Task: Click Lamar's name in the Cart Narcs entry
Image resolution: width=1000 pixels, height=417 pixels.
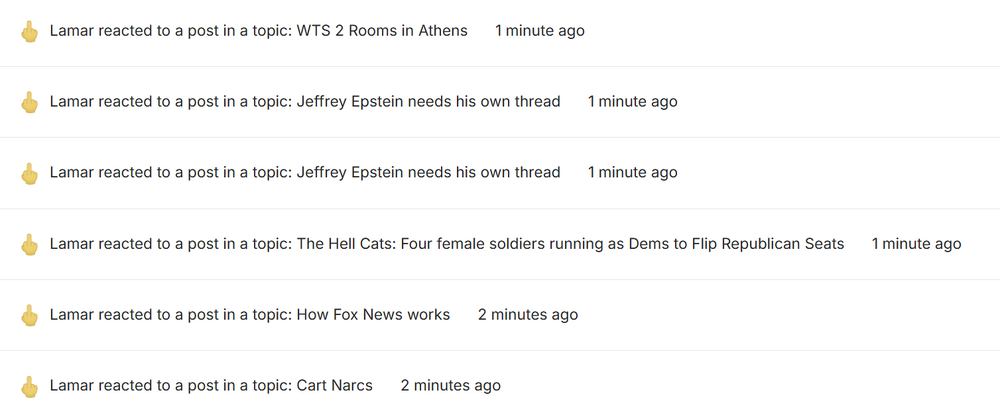Action: tap(71, 386)
